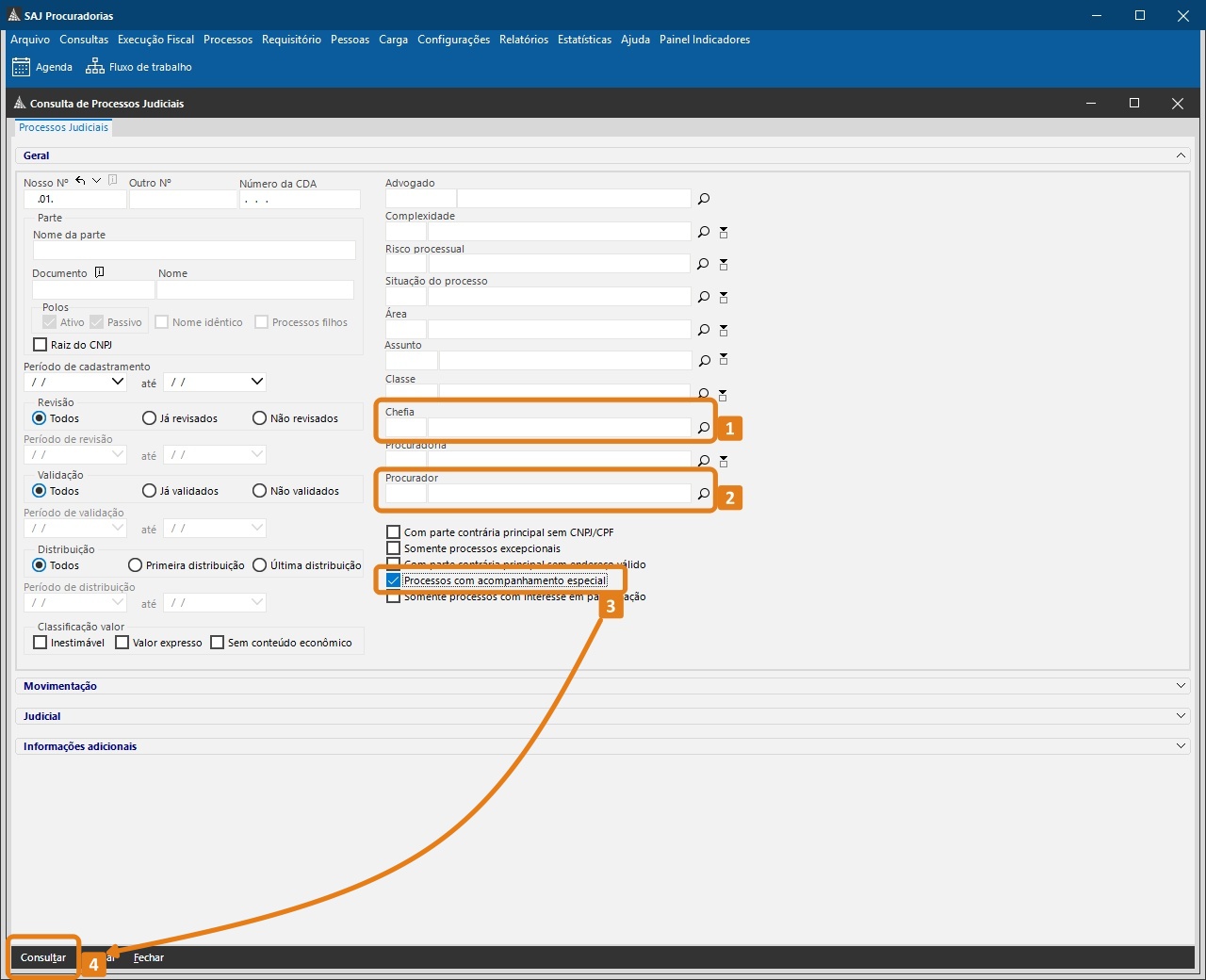Open the Processos menu
This screenshot has width=1206, height=980.
click(x=228, y=40)
